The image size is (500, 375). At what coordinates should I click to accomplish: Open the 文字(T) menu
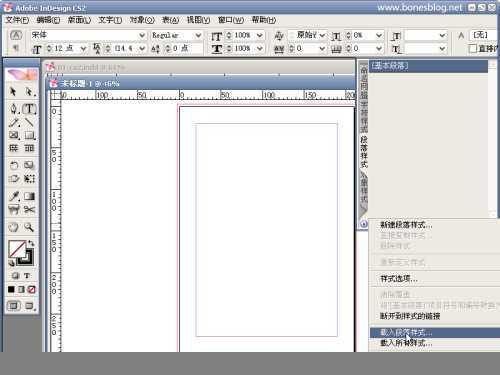pyautogui.click(x=110, y=20)
